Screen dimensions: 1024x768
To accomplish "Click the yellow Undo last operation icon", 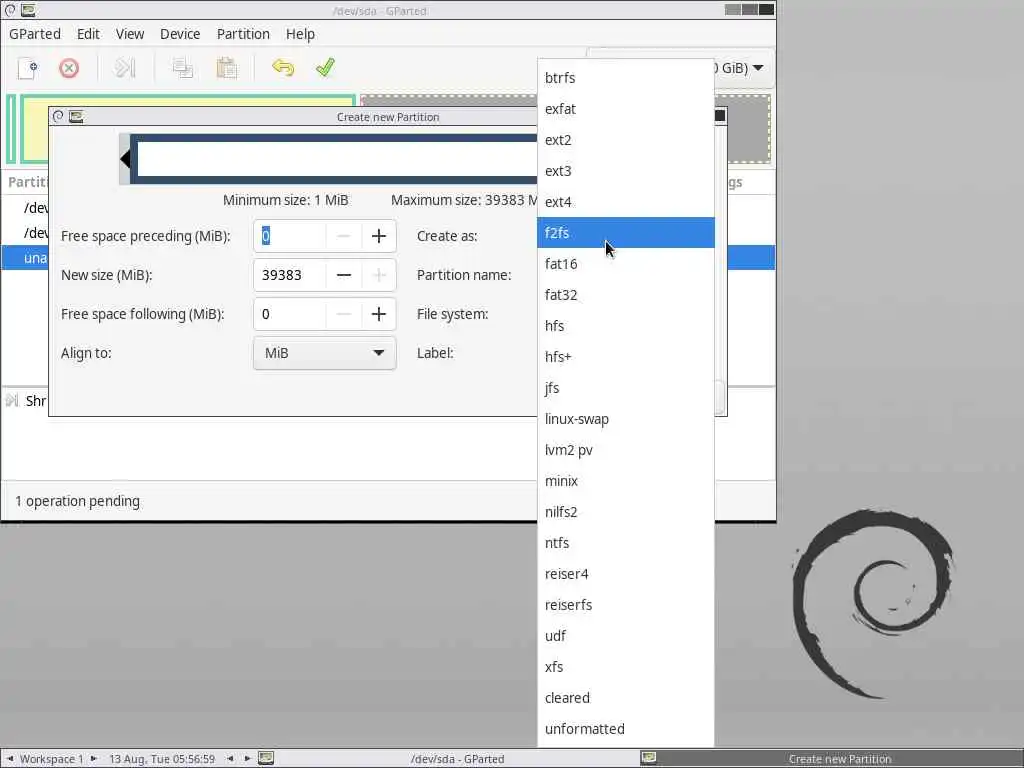I will (283, 68).
